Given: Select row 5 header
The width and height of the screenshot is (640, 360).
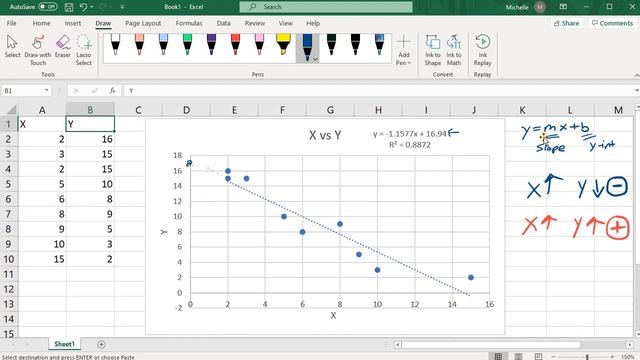Looking at the screenshot, I should pyautogui.click(x=9, y=184).
